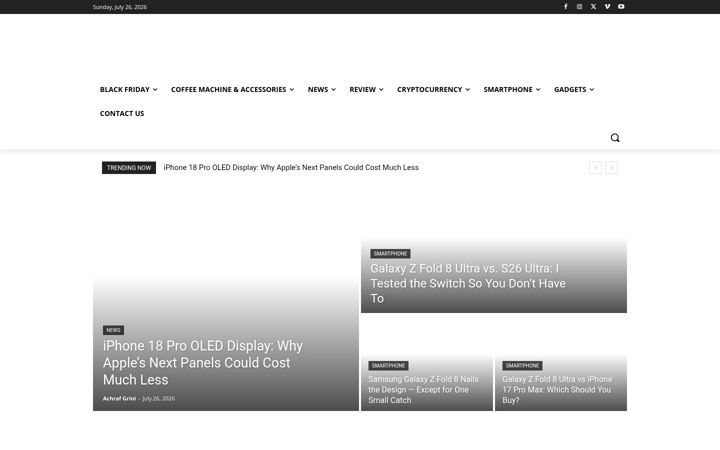The height and width of the screenshot is (450, 720).
Task: Open the X (Twitter) social icon
Action: pos(593,6)
